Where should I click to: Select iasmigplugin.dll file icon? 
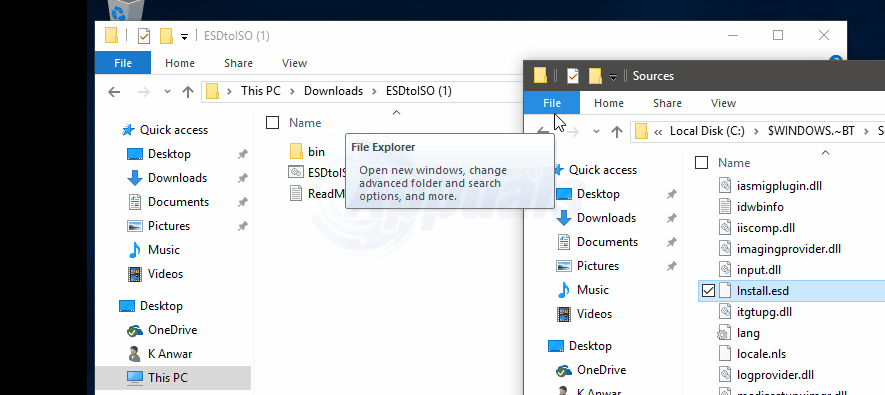click(x=725, y=185)
